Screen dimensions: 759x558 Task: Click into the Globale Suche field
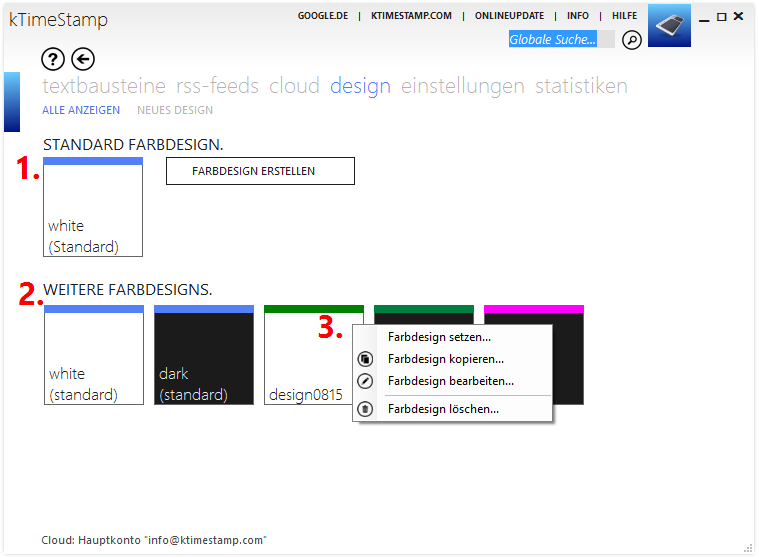point(562,39)
